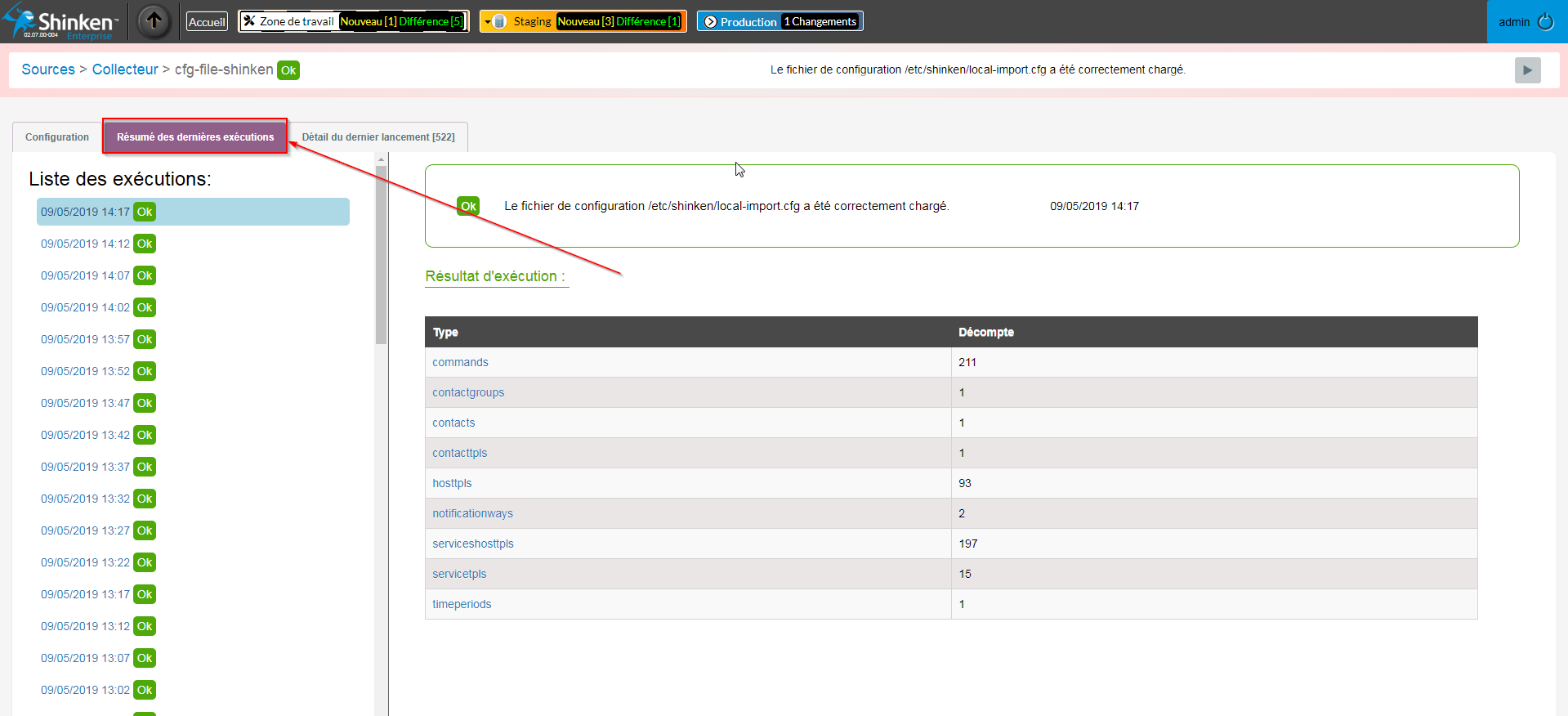Click the Shinken Enterprise logo
Image resolution: width=1568 pixels, height=716 pixels.
(63, 22)
